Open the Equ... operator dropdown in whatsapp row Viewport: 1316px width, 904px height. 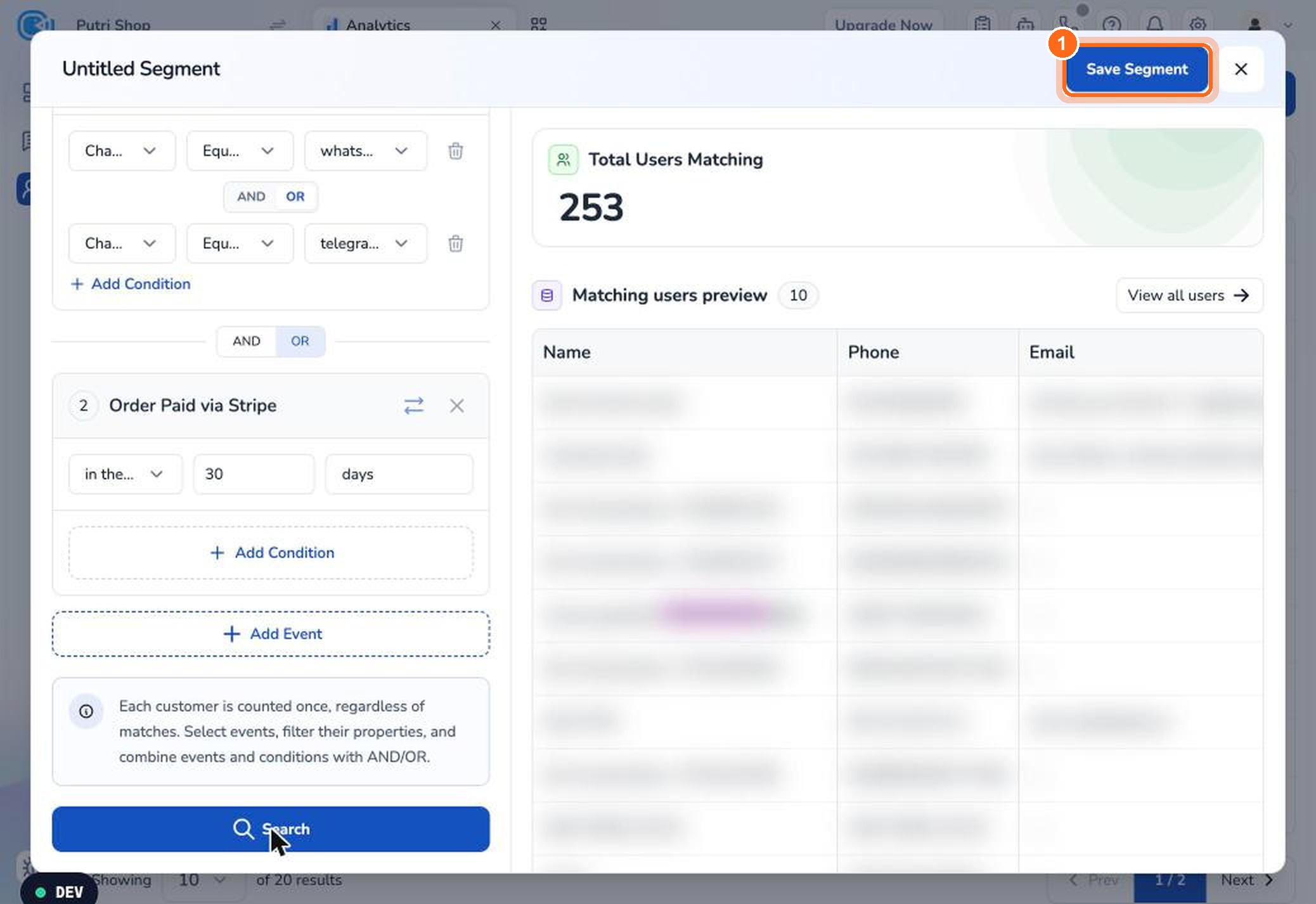point(240,151)
